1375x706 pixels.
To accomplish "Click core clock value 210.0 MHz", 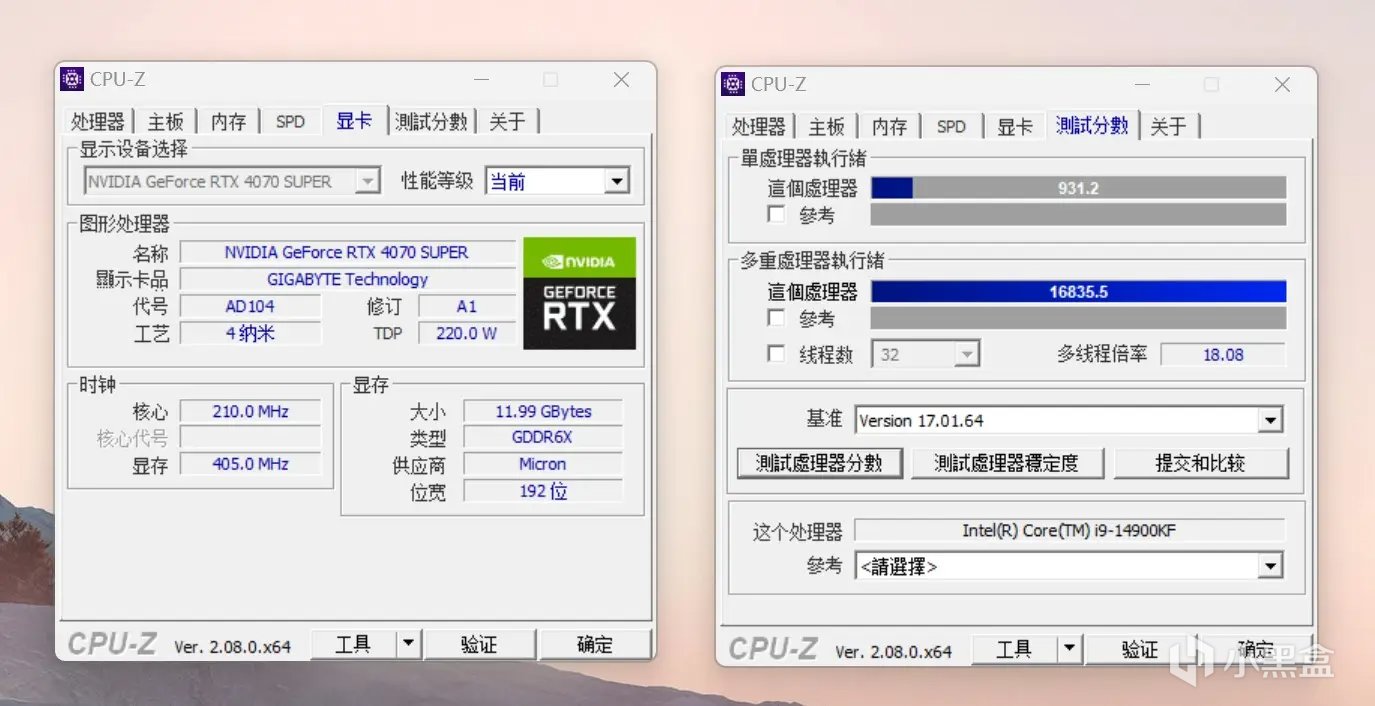I will click(250, 411).
